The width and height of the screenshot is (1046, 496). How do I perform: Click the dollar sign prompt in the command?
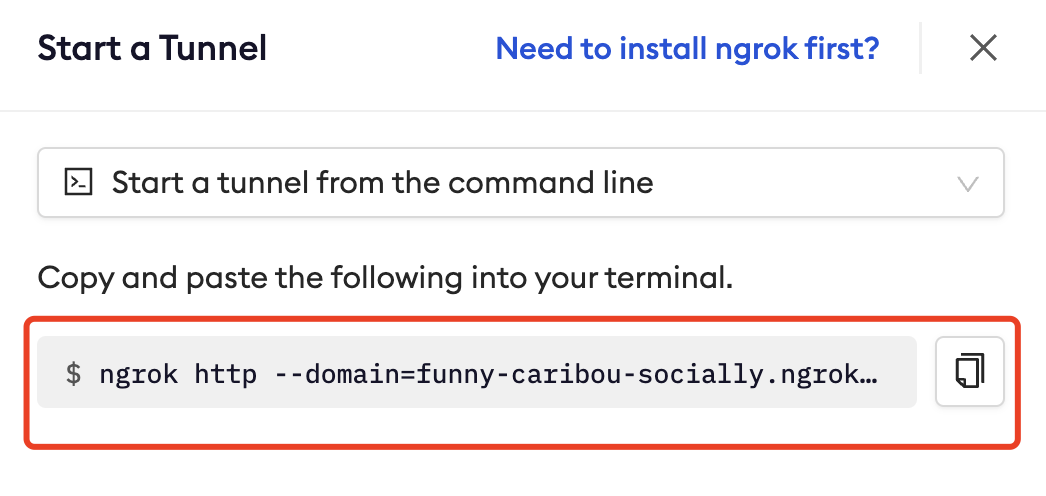[x=73, y=374]
